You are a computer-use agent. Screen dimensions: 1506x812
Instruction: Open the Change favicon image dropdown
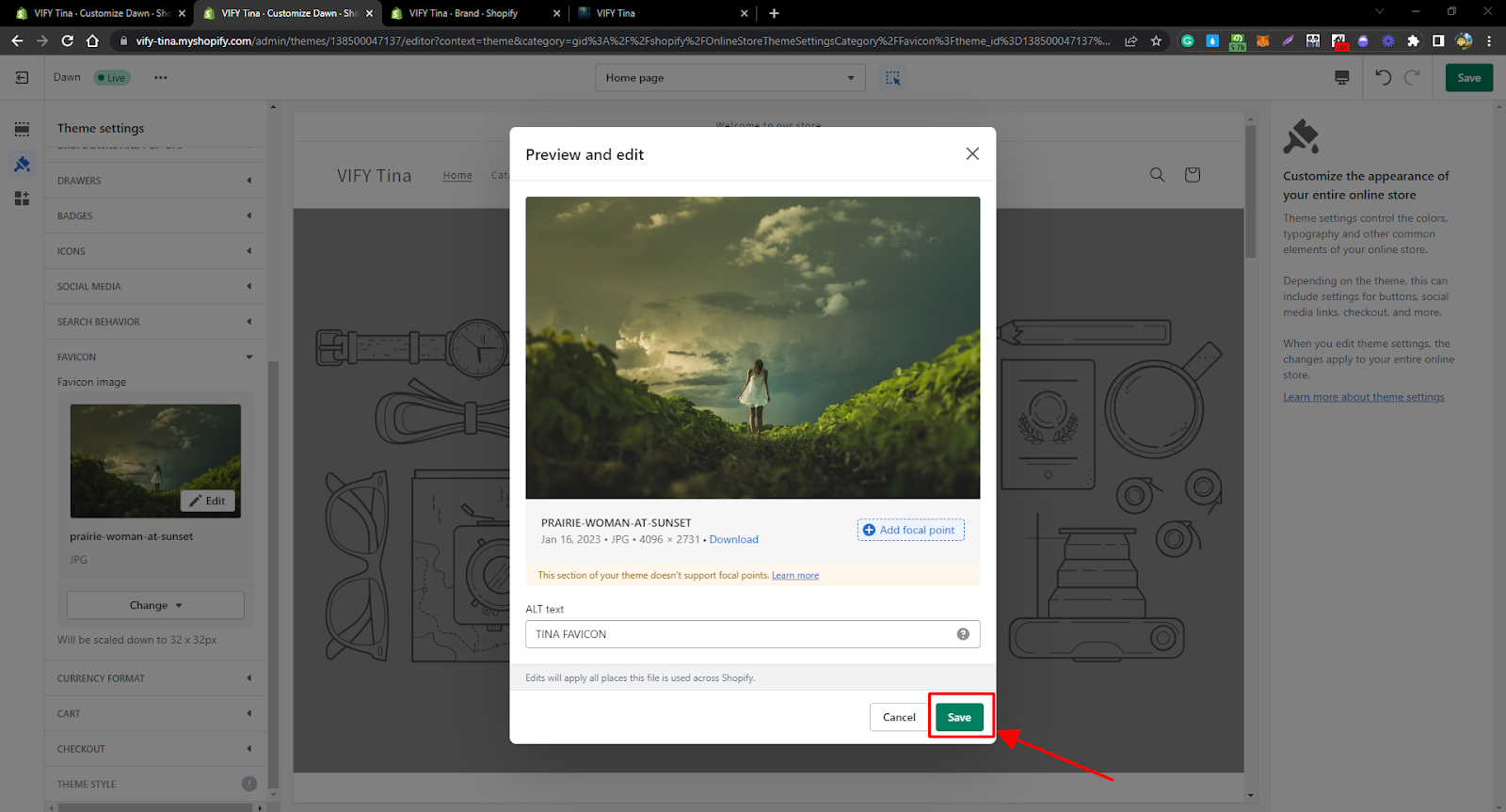[155, 605]
